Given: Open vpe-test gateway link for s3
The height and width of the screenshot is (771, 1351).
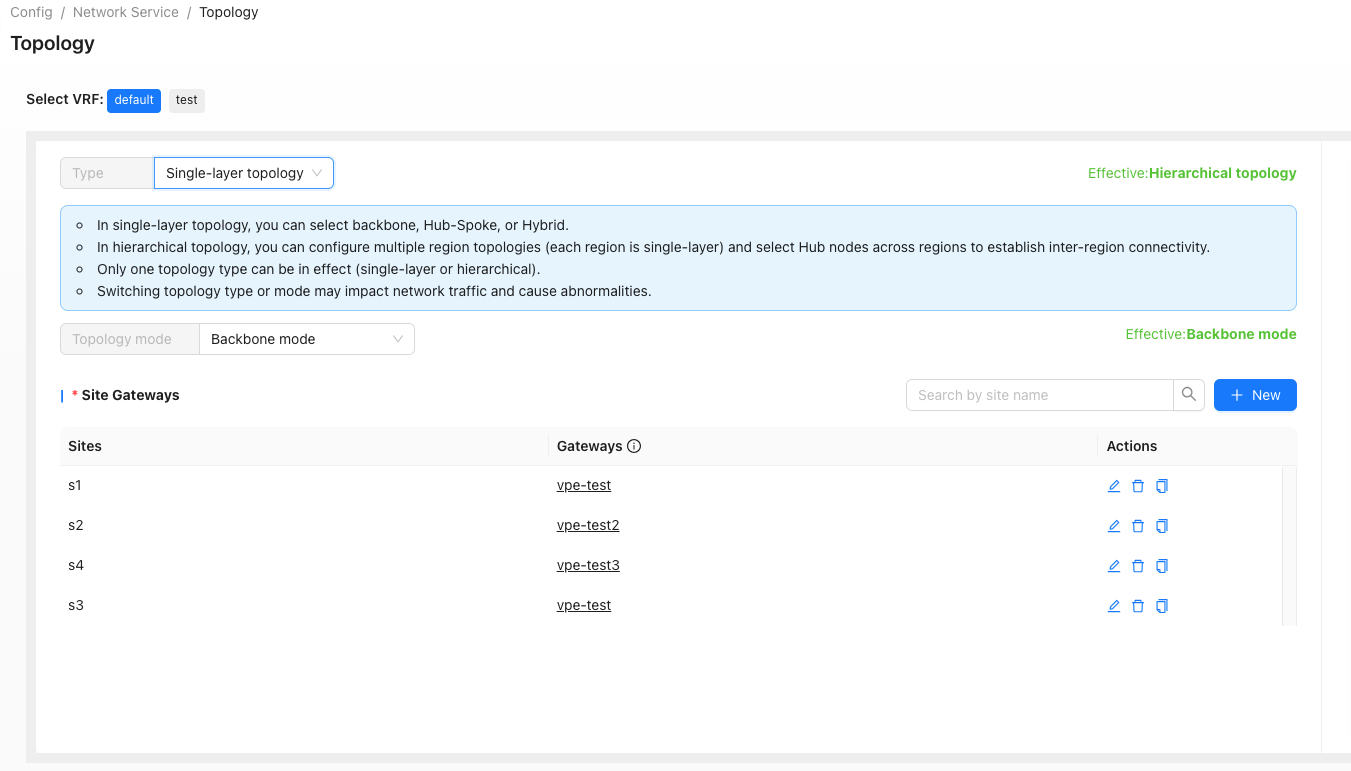Looking at the screenshot, I should [584, 605].
